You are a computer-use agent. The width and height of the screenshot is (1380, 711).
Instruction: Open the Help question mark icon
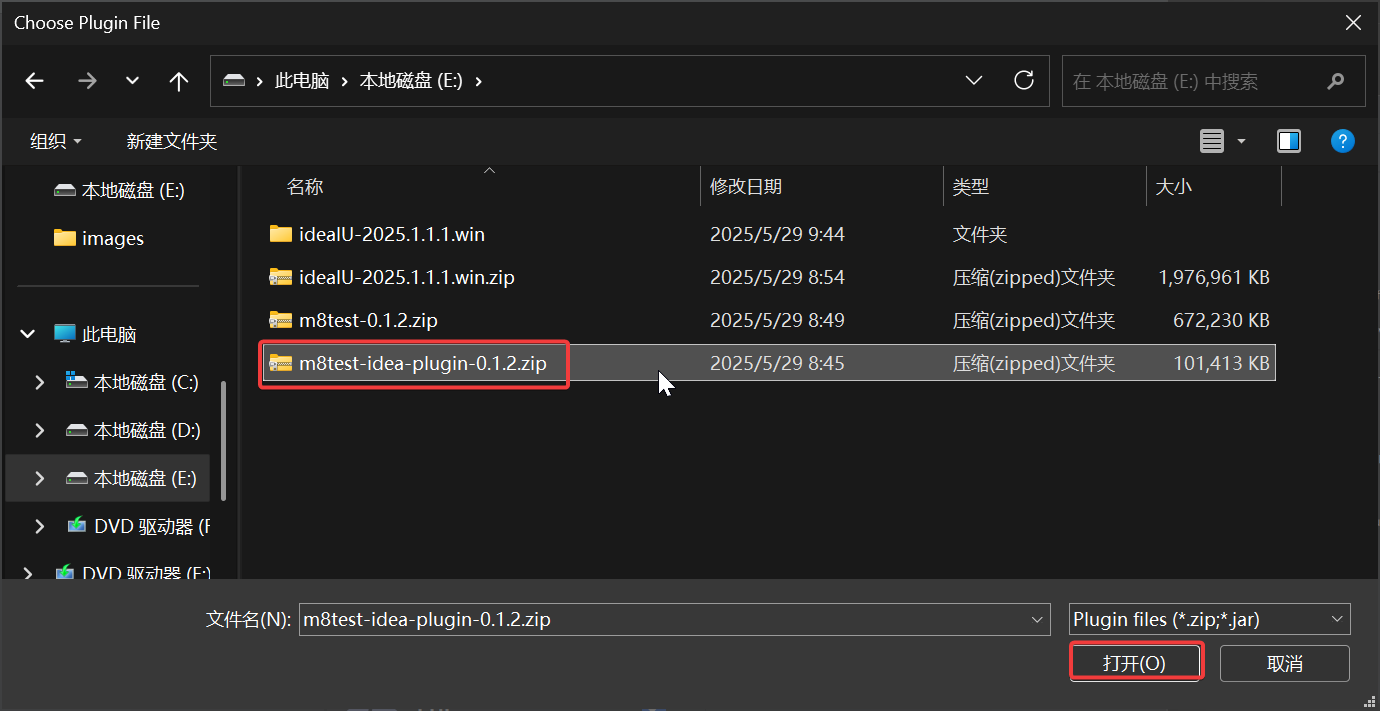pos(1342,141)
